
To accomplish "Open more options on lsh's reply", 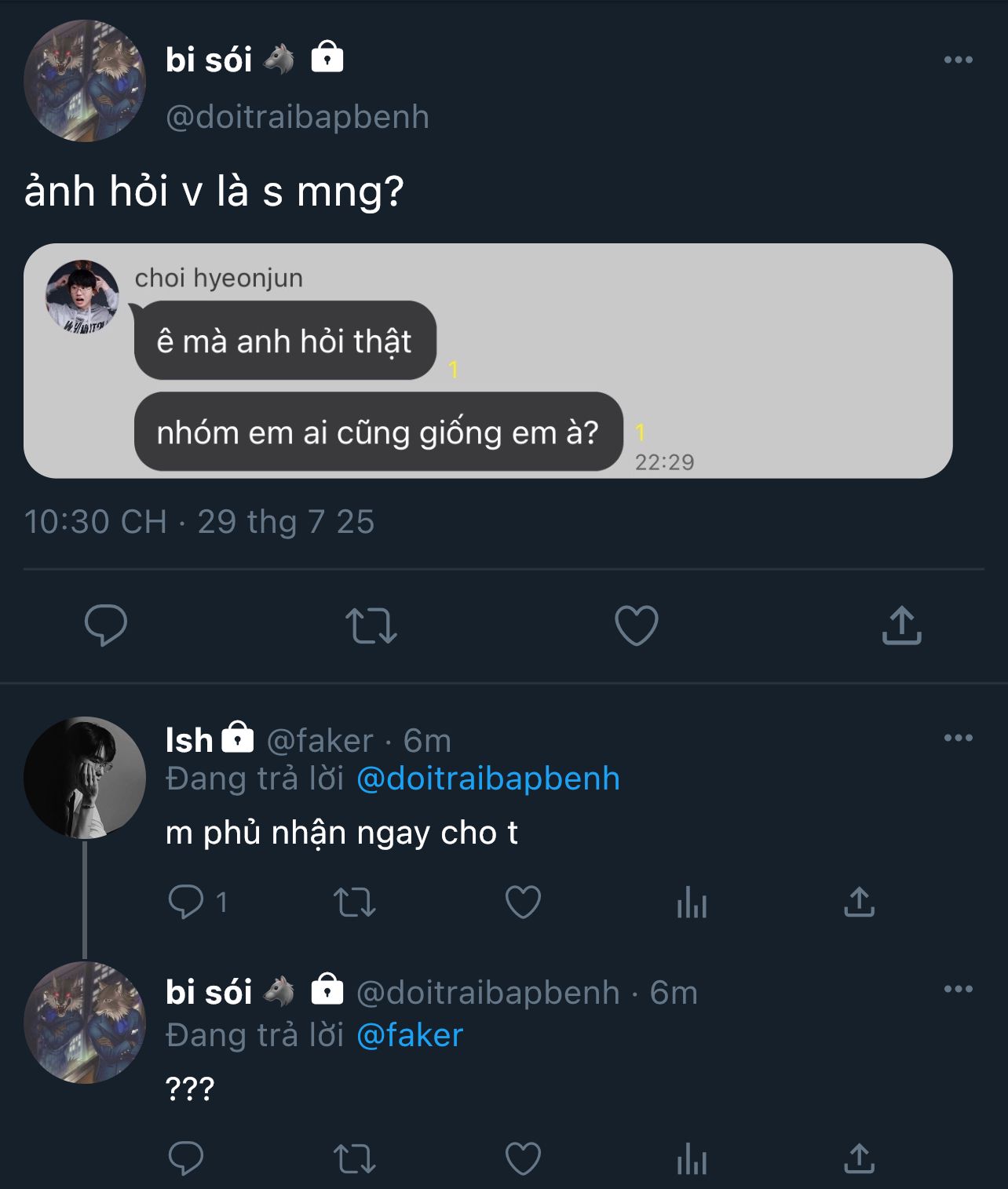I will point(958,739).
